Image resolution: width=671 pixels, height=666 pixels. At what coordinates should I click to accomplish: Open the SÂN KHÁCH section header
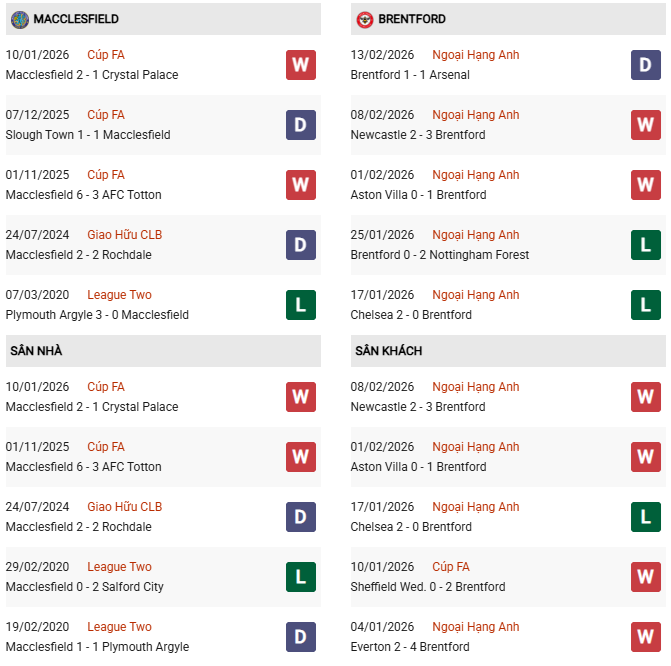pos(388,351)
